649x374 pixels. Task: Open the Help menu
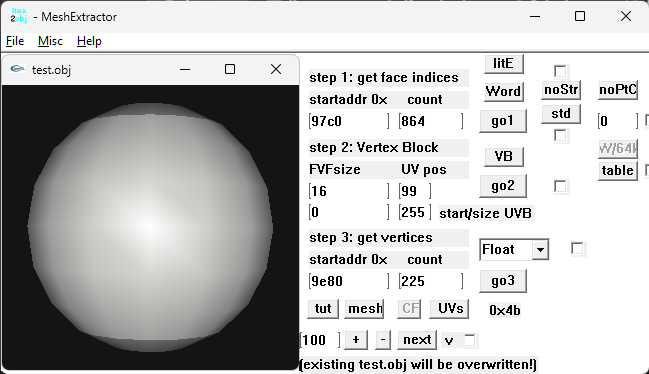click(89, 41)
